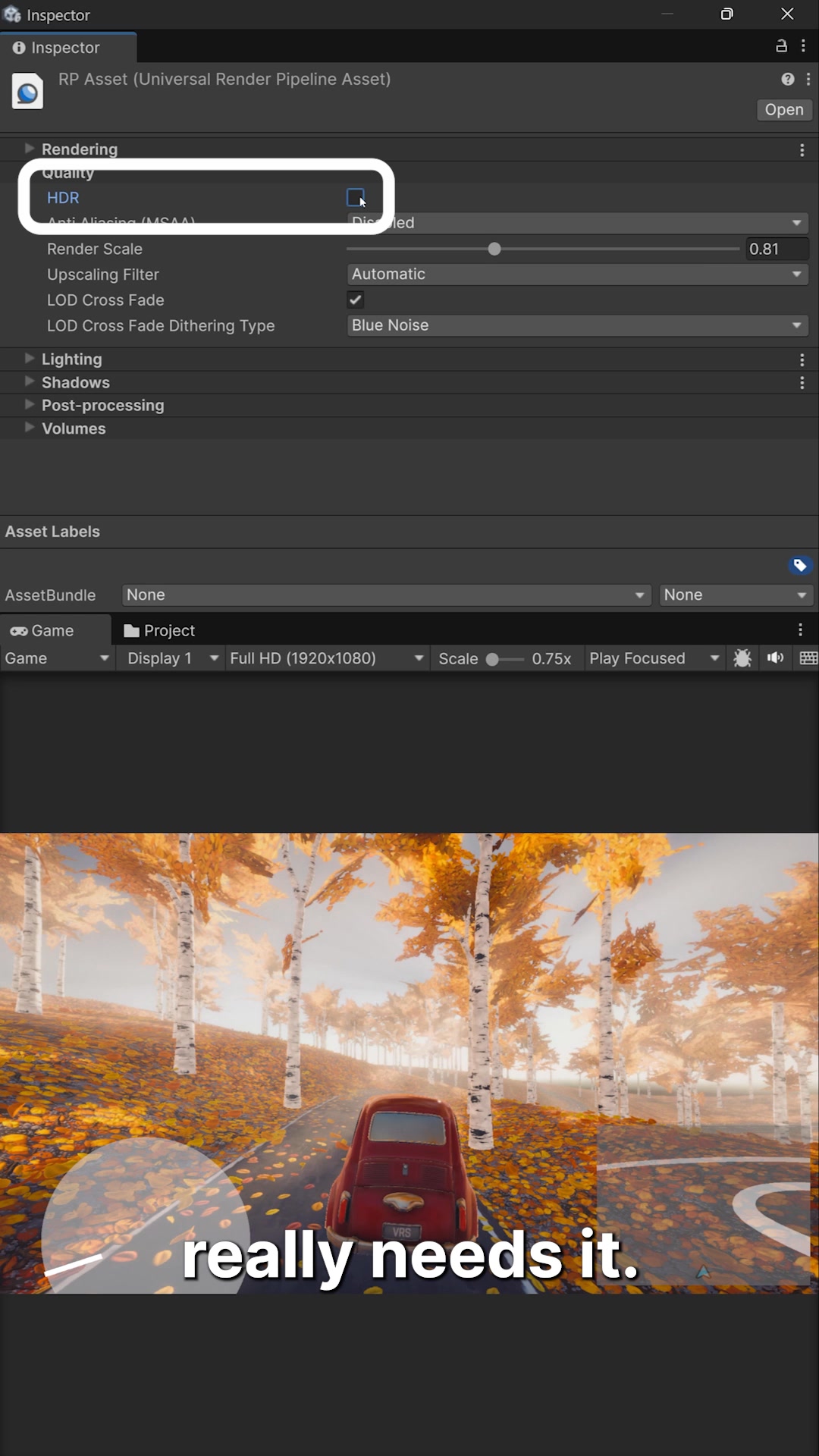Uncheck LOD Cross Fade
819x1456 pixels.
tap(355, 300)
